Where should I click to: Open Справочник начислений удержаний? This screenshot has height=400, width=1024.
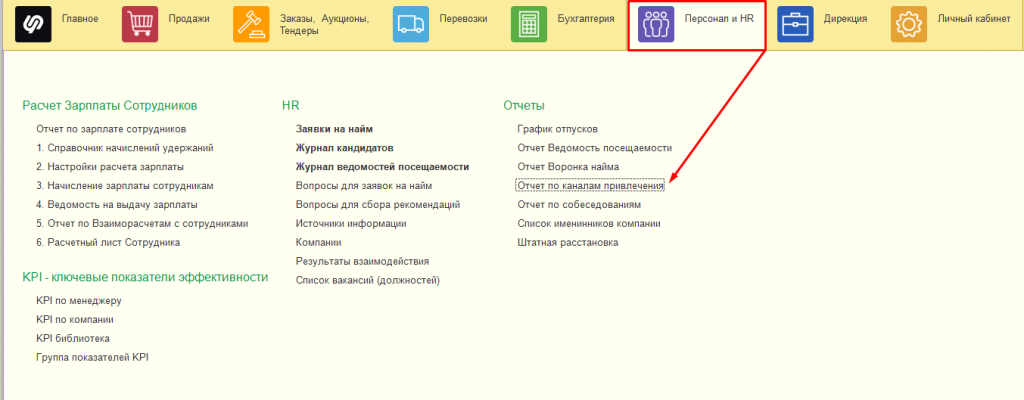point(125,148)
